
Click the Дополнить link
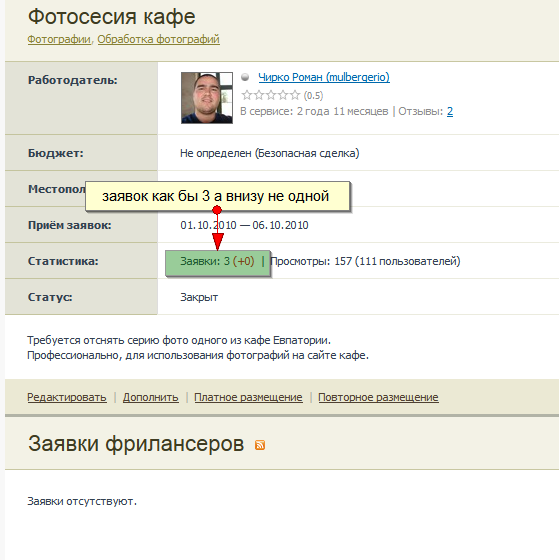click(x=151, y=397)
